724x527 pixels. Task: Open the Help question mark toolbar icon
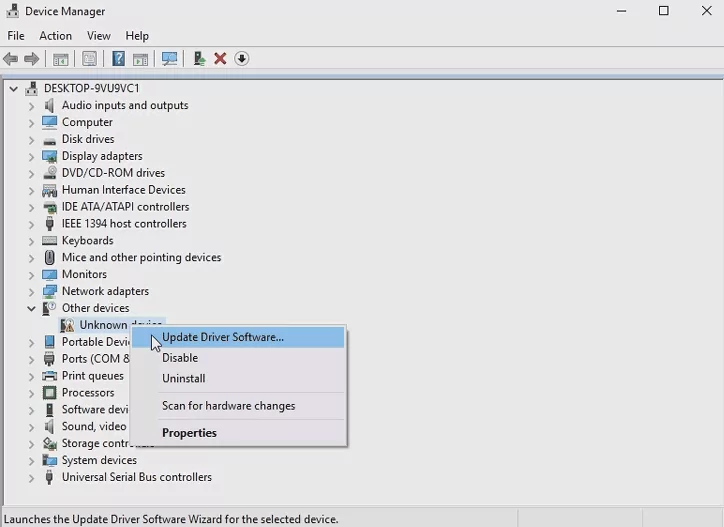coord(119,59)
